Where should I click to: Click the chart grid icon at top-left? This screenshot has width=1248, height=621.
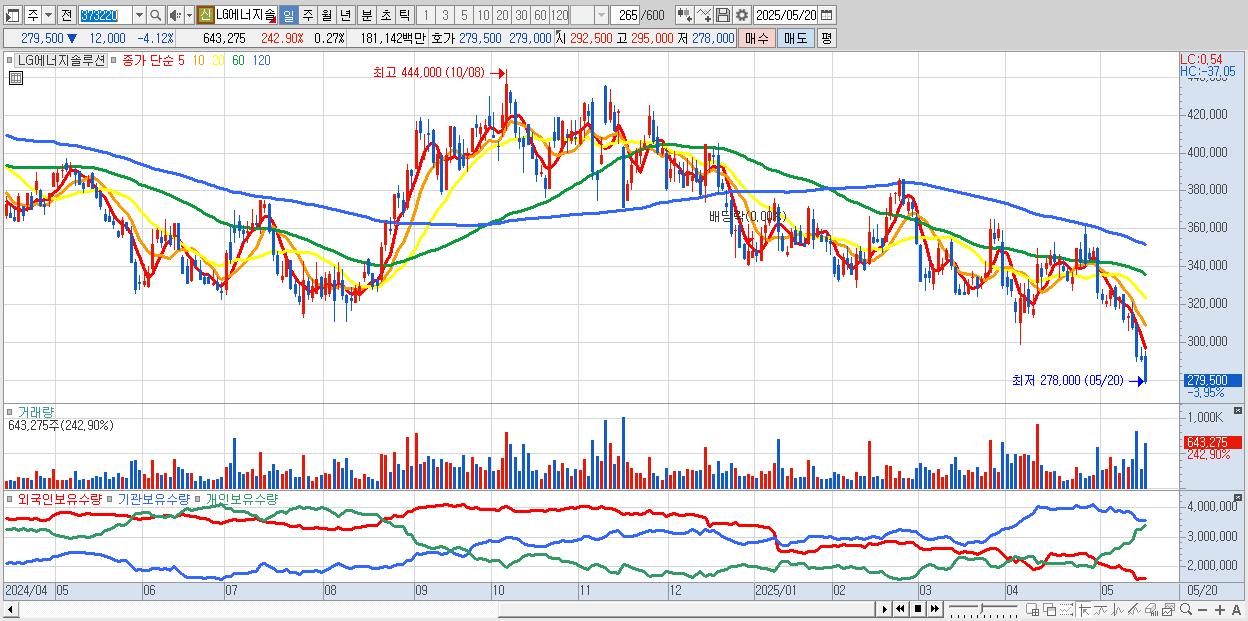point(14,77)
